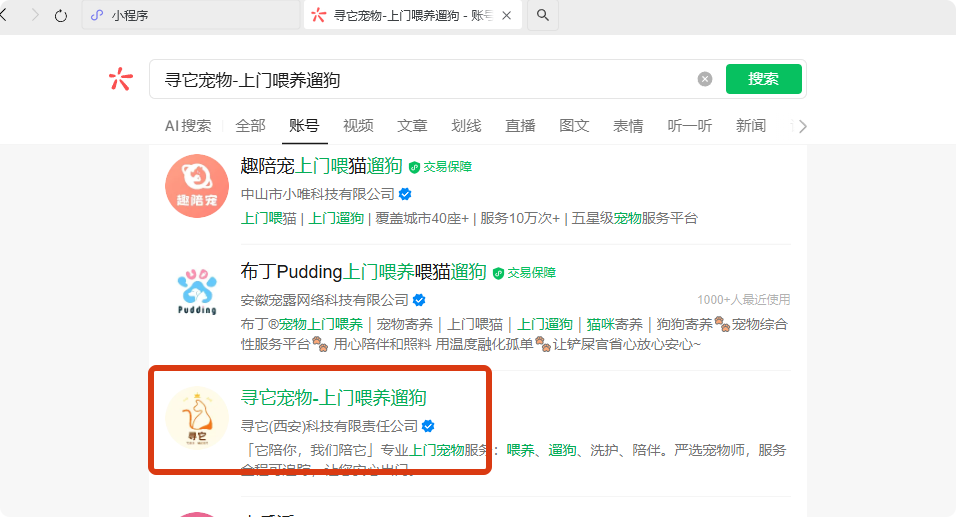
Task: Select the 新闻 filter tab
Action: click(x=751, y=126)
